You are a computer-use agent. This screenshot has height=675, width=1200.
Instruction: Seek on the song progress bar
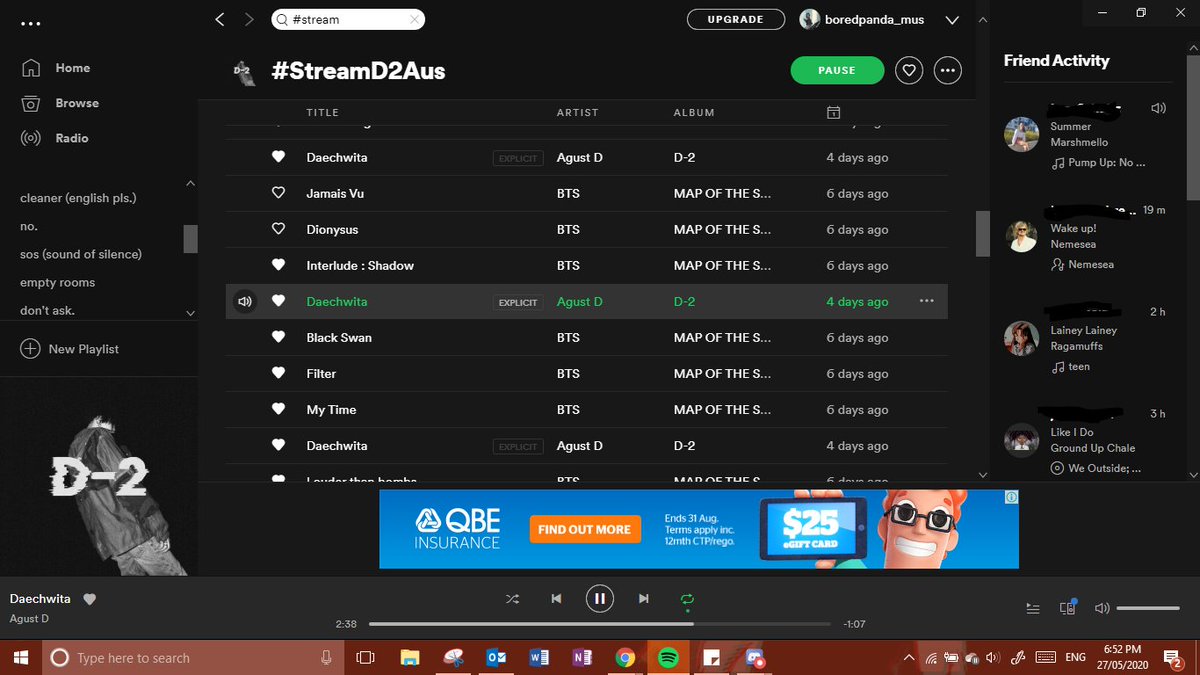point(599,624)
